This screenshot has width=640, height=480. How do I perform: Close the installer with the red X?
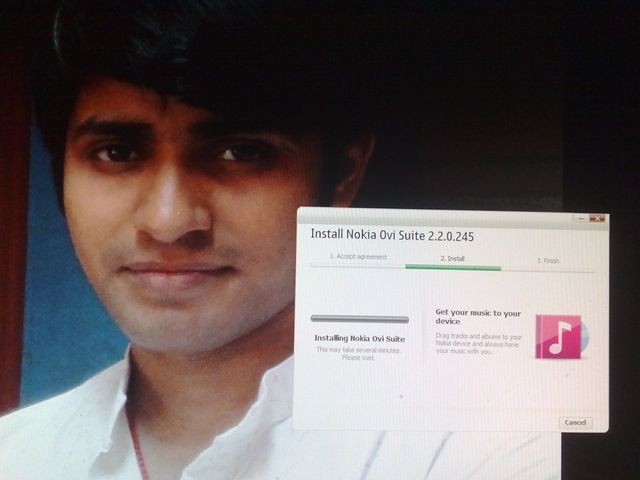coord(597,217)
